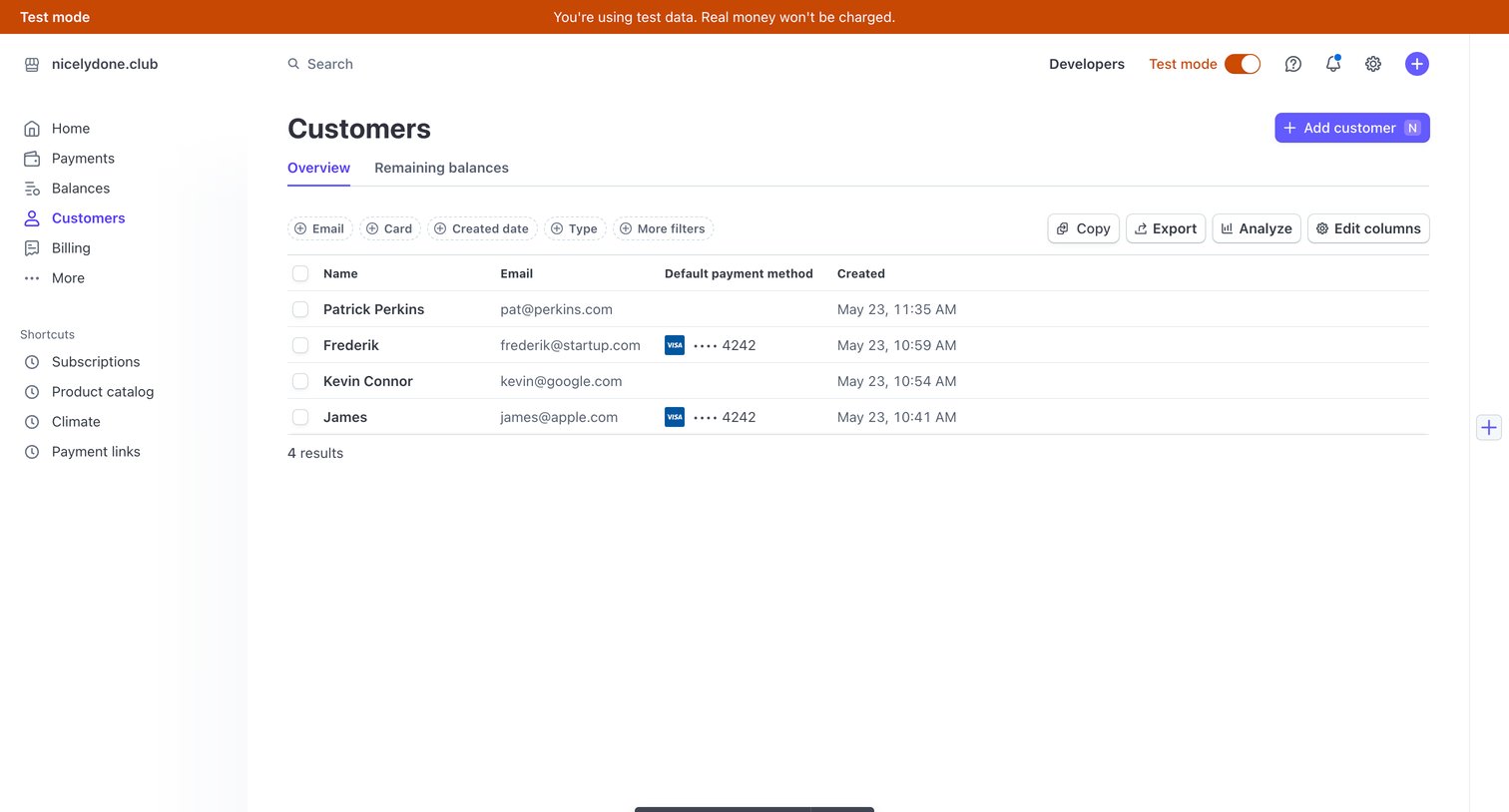Viewport: 1509px width, 812px height.
Task: Click created date May 23, 11:35 AM
Action: [x=897, y=309]
